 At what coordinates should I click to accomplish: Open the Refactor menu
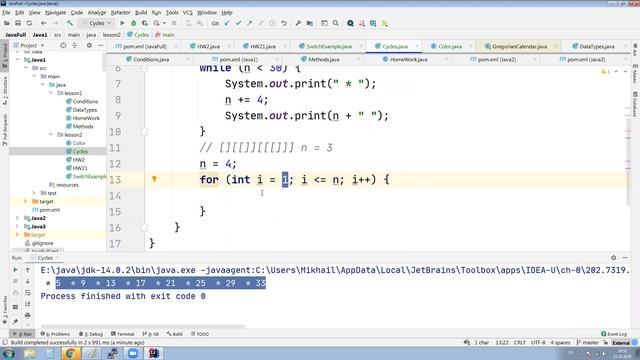(x=120, y=13)
